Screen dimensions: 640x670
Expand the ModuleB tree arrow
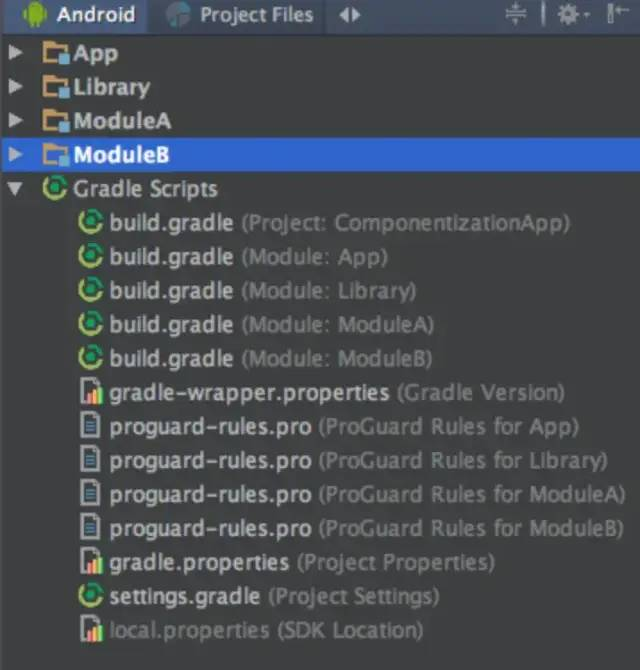tap(16, 154)
